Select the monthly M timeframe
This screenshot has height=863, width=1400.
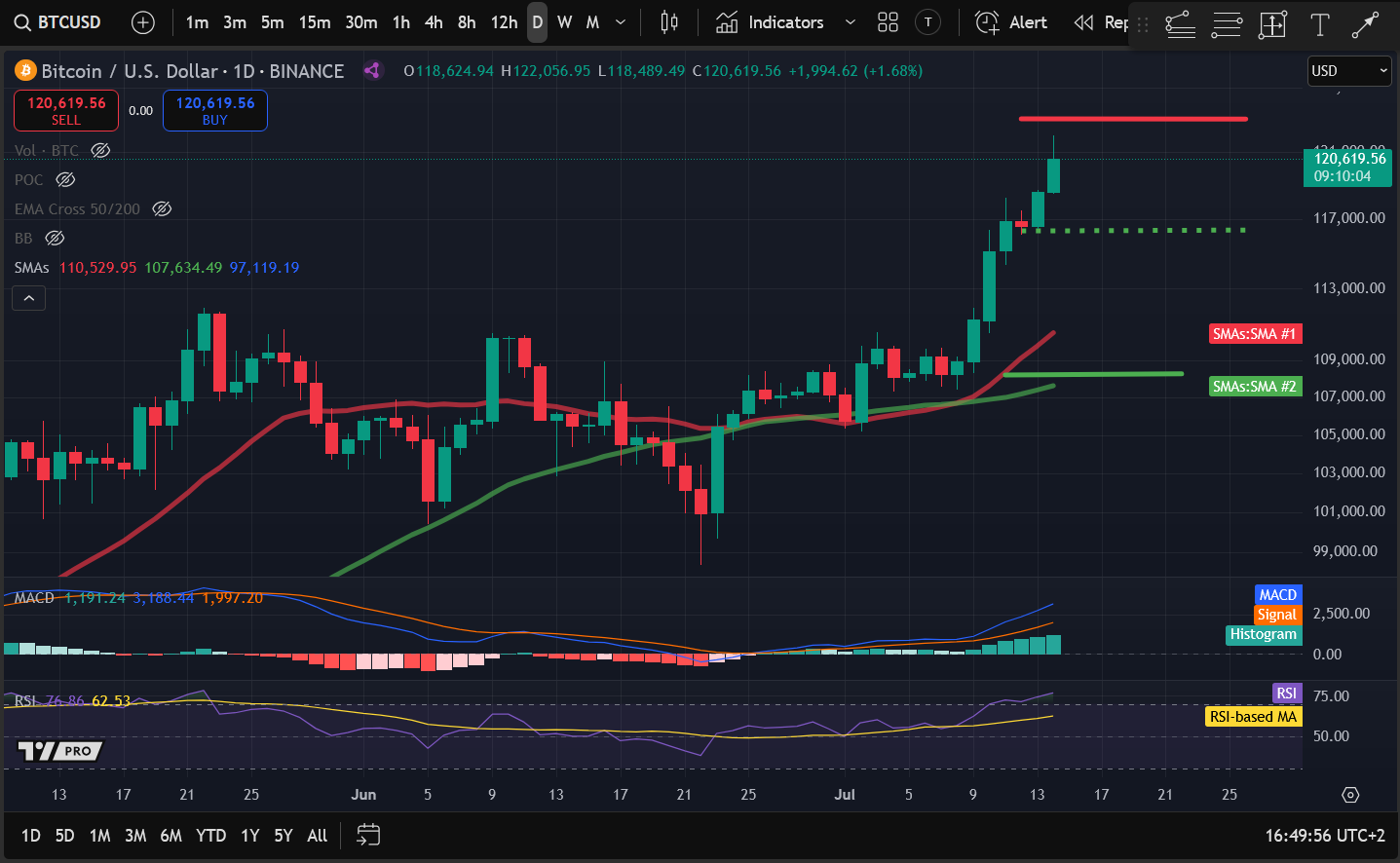[592, 22]
